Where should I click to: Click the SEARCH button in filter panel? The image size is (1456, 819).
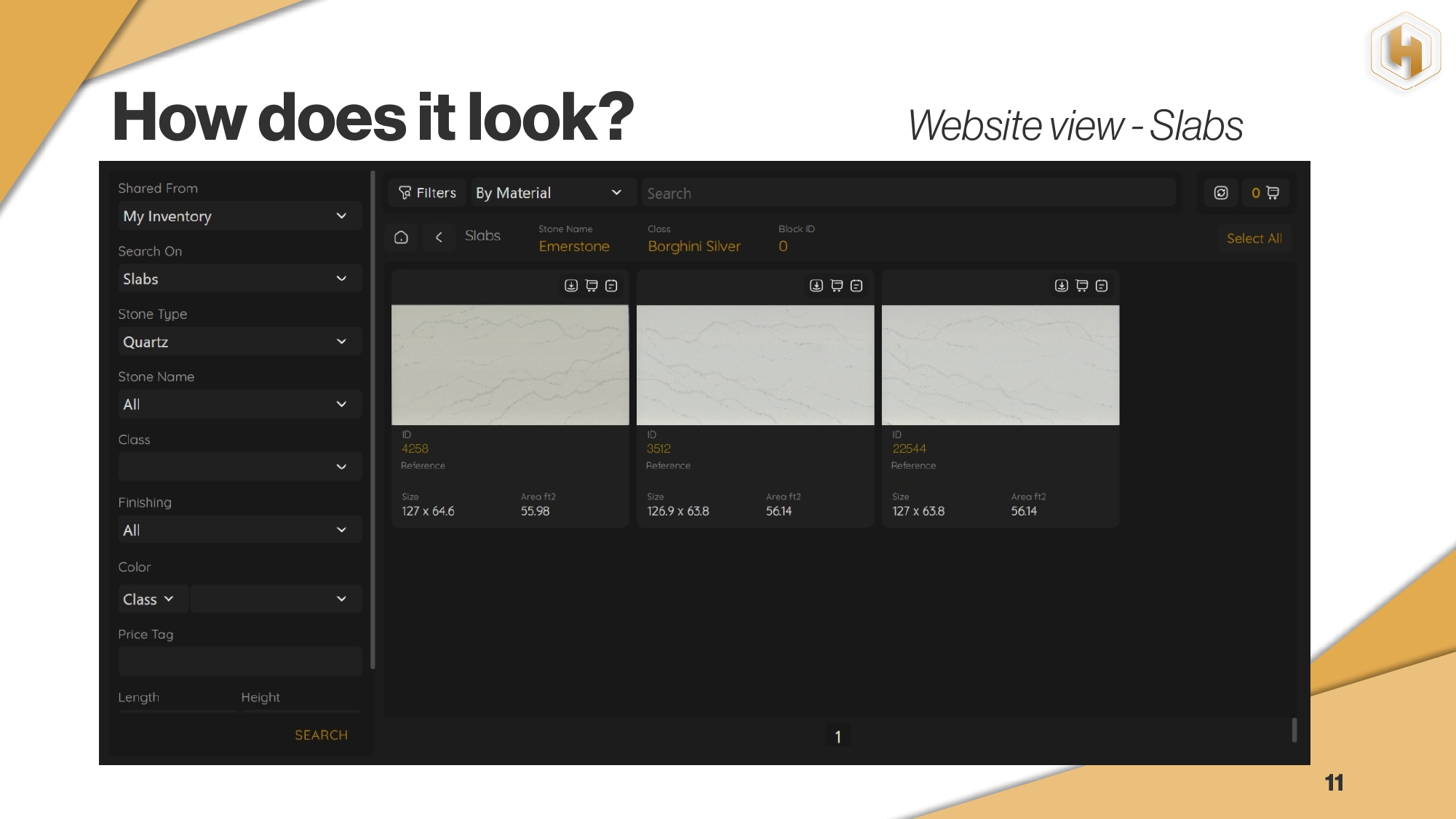coord(321,735)
